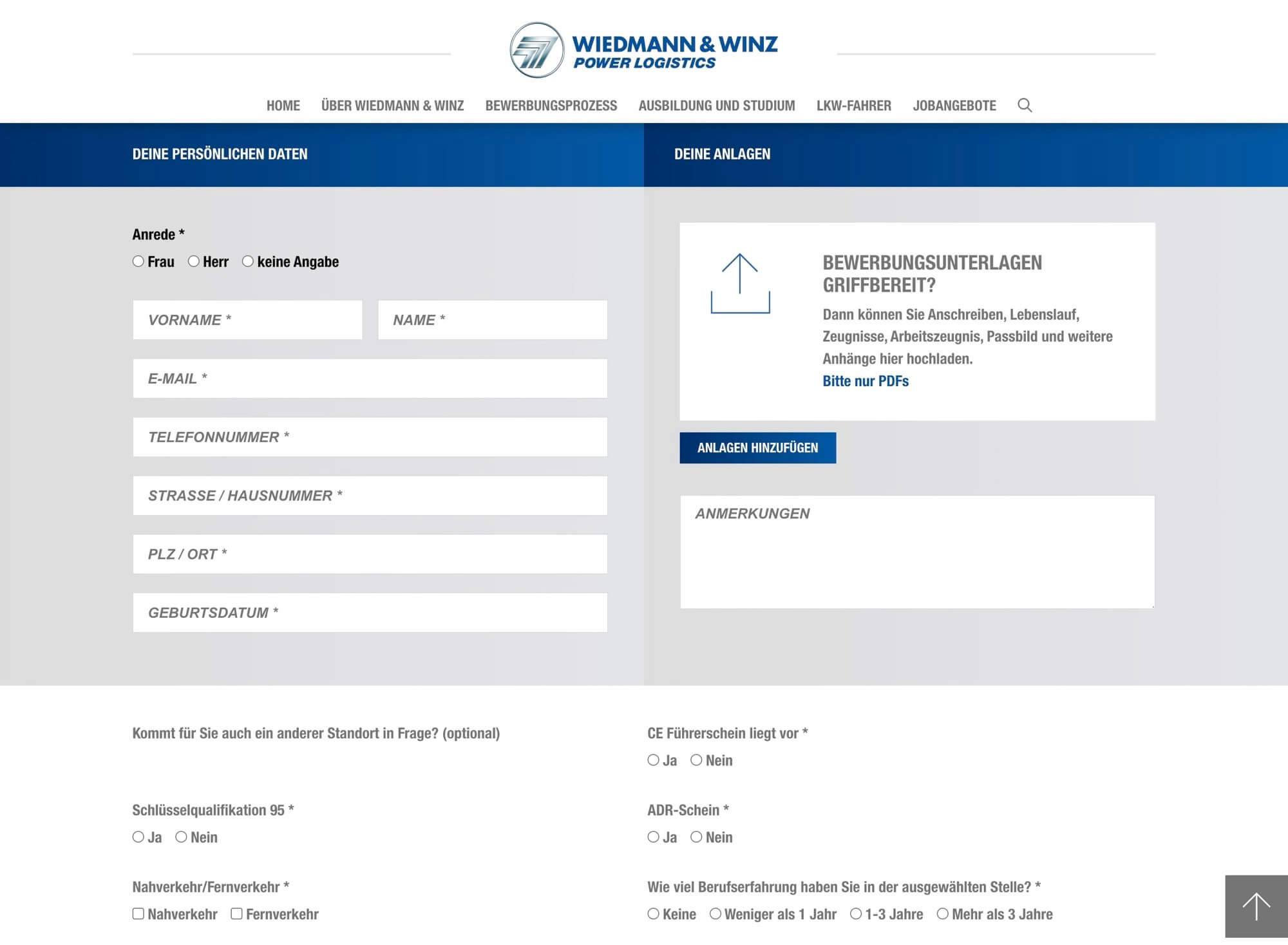The image size is (1288, 945).
Task: Click the upload arrow icon
Action: (740, 283)
